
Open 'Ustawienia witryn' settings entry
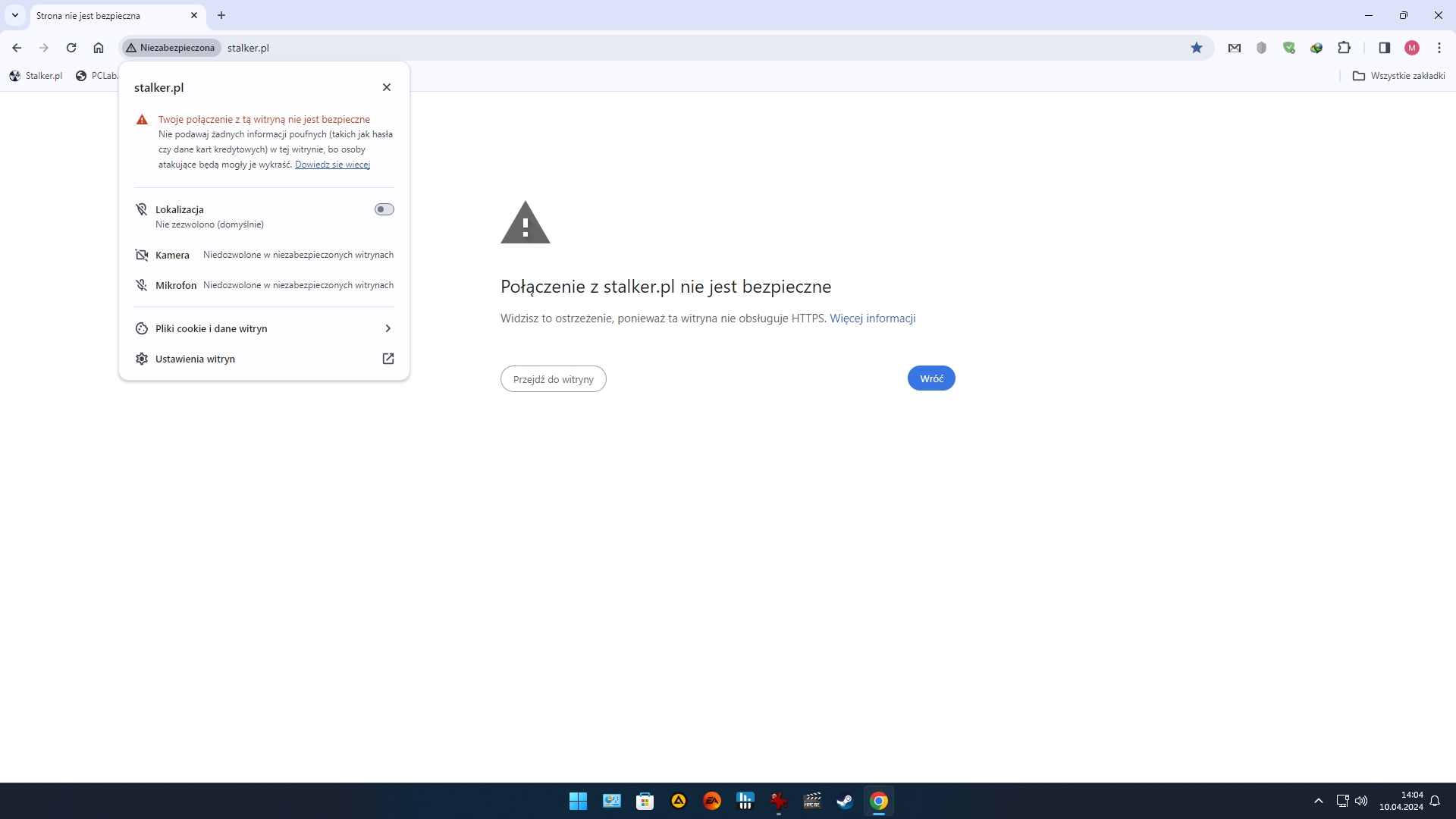pyautogui.click(x=264, y=359)
